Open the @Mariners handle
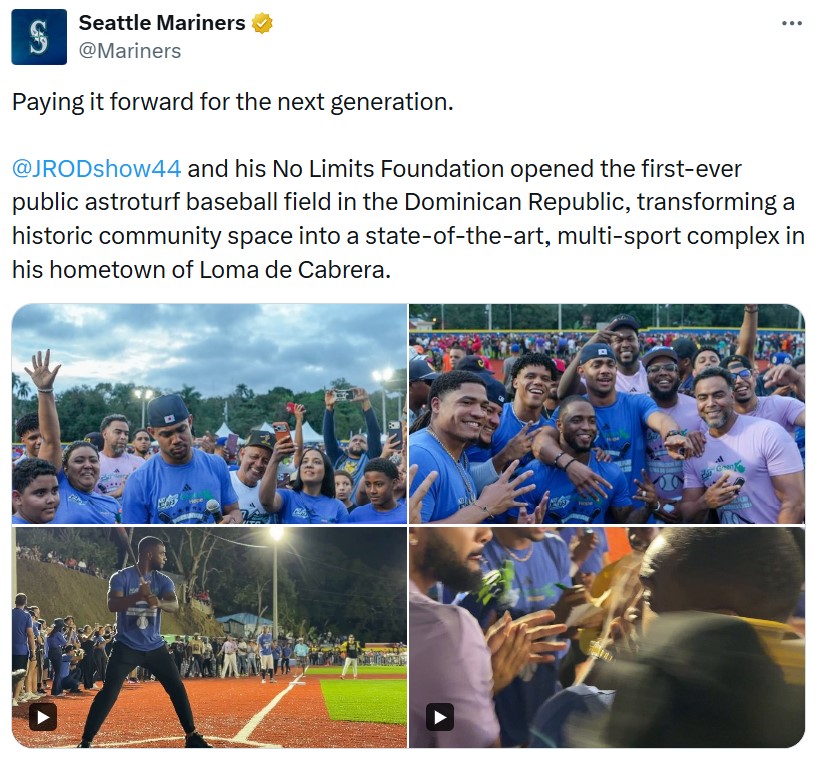Viewport: 820px width, 761px height. [130, 51]
